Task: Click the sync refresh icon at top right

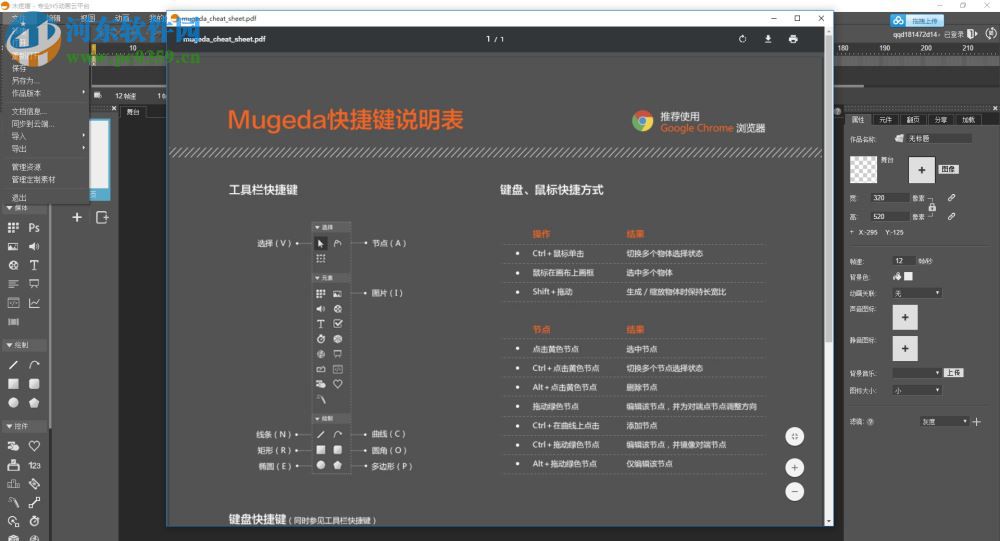Action: coord(991,34)
